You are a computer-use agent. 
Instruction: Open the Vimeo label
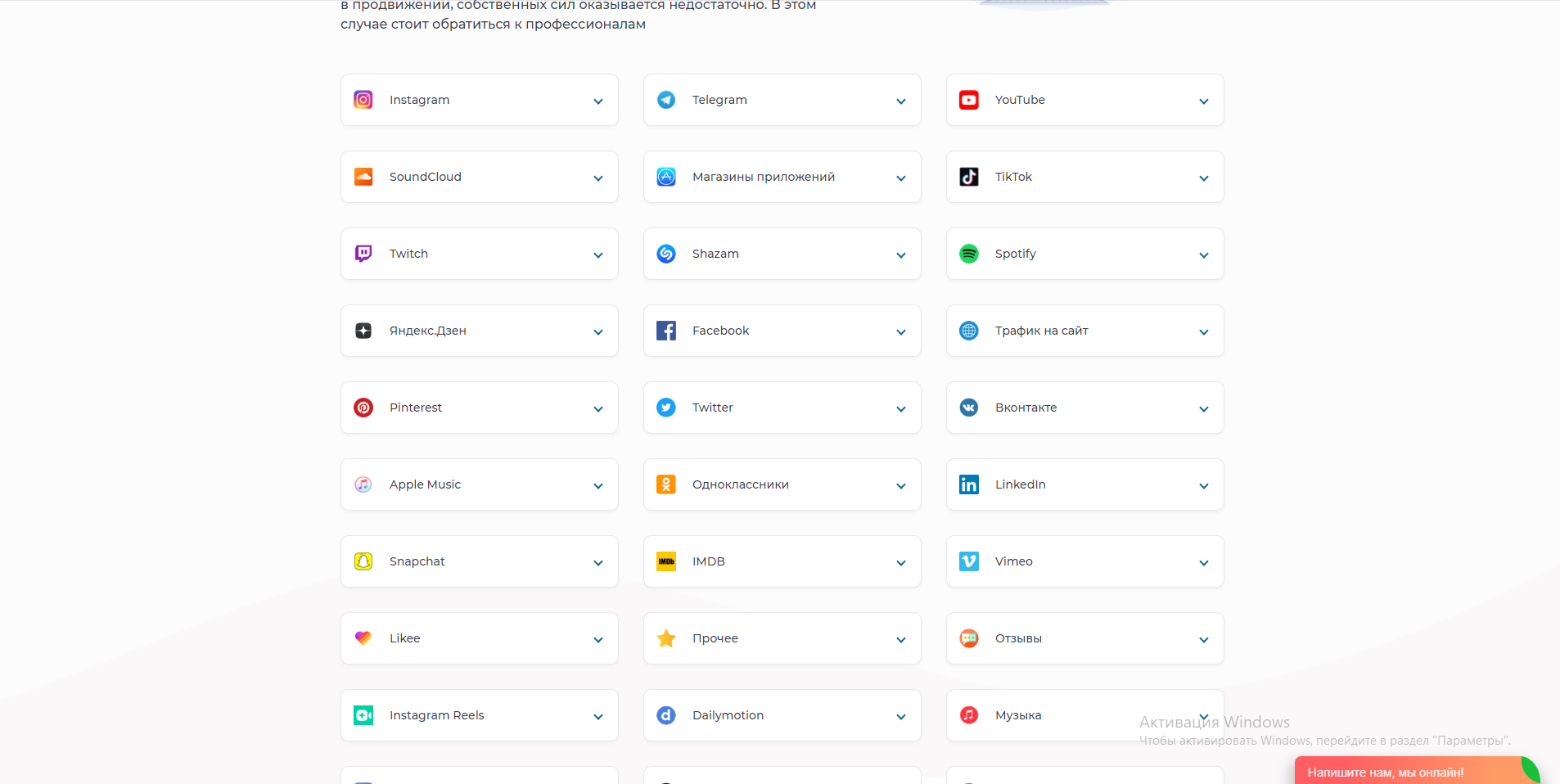click(x=1013, y=561)
